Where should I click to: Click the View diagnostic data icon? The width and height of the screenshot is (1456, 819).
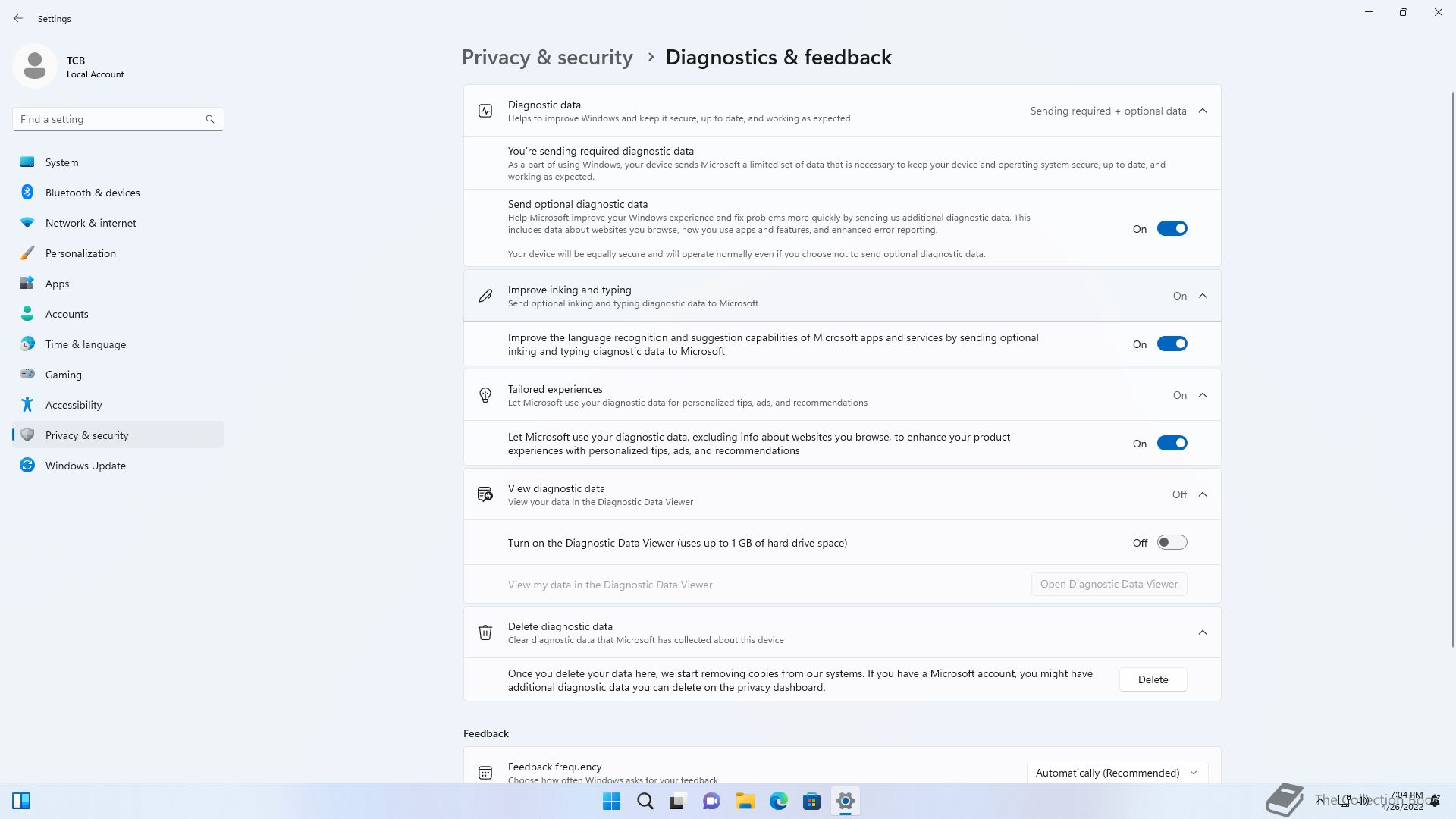[485, 495]
